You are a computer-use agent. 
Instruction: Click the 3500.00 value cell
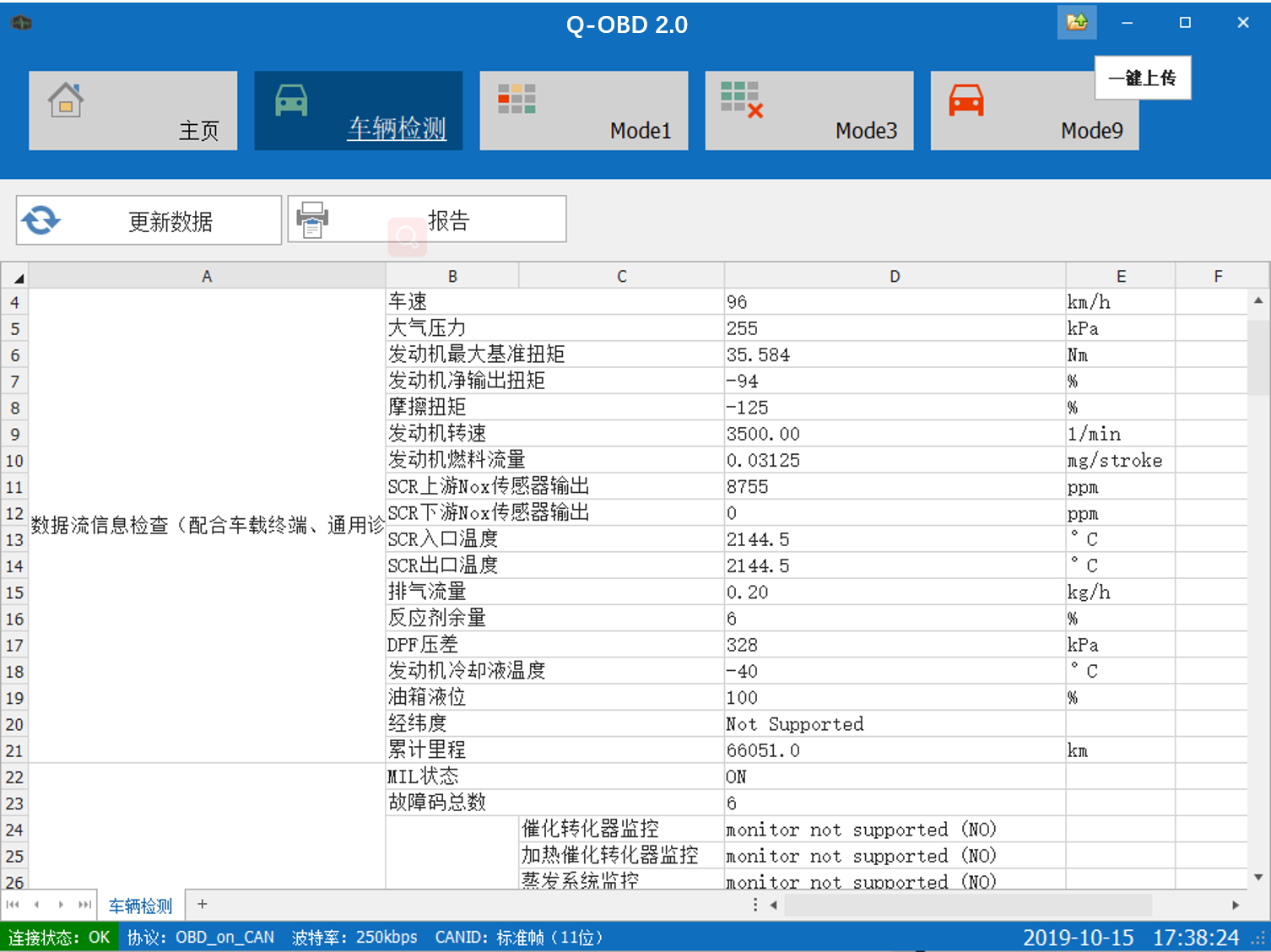click(x=895, y=434)
